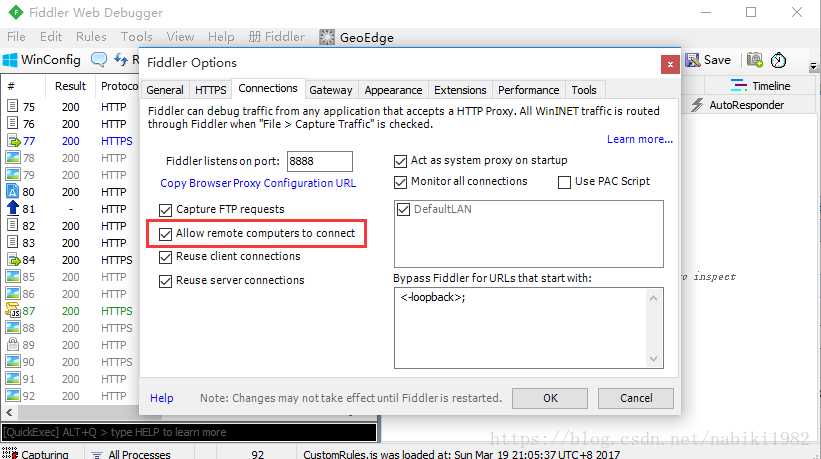Open the File menu
Screen dimensions: 821x459
[x=16, y=37]
